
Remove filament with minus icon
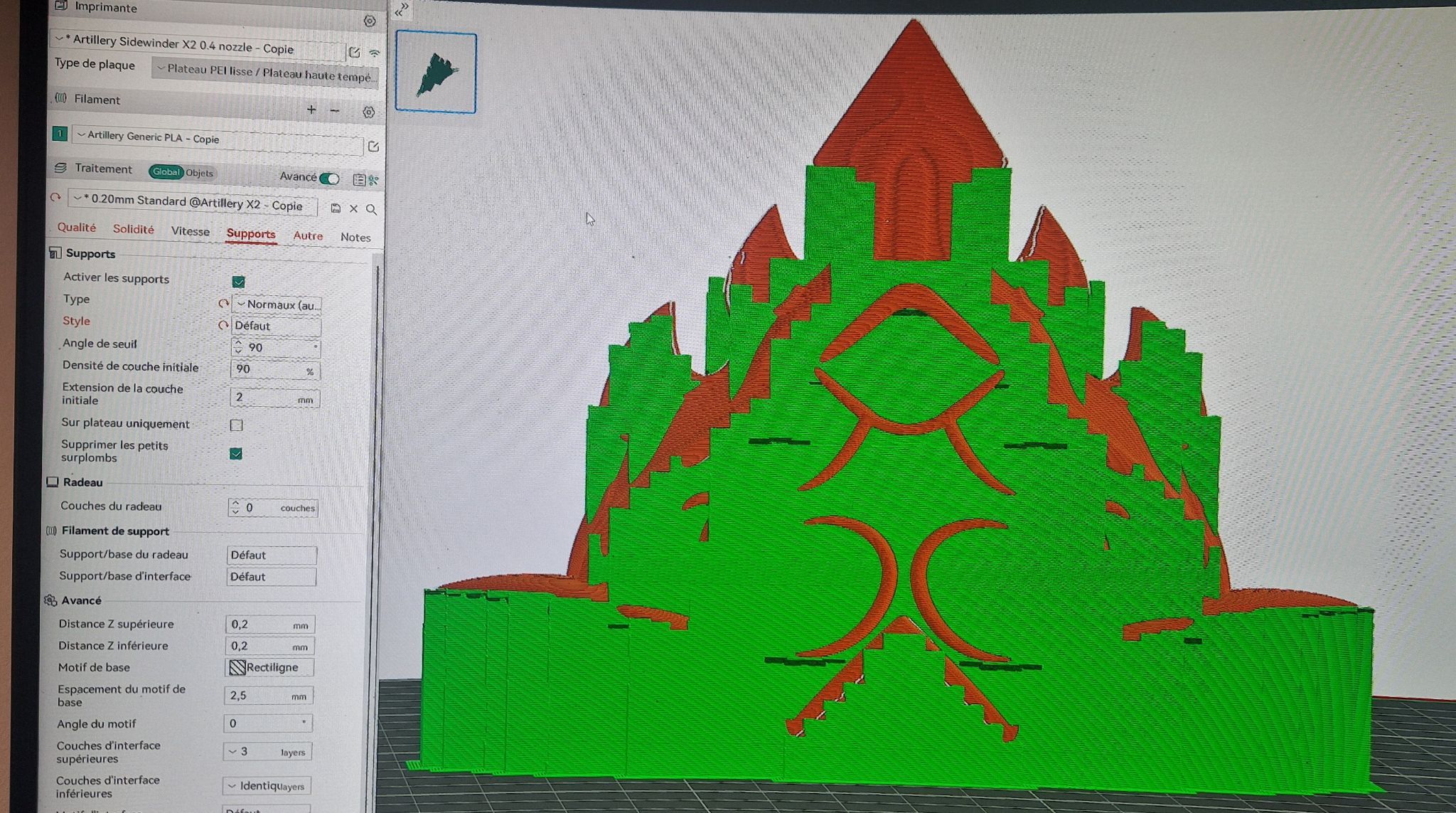pos(335,110)
